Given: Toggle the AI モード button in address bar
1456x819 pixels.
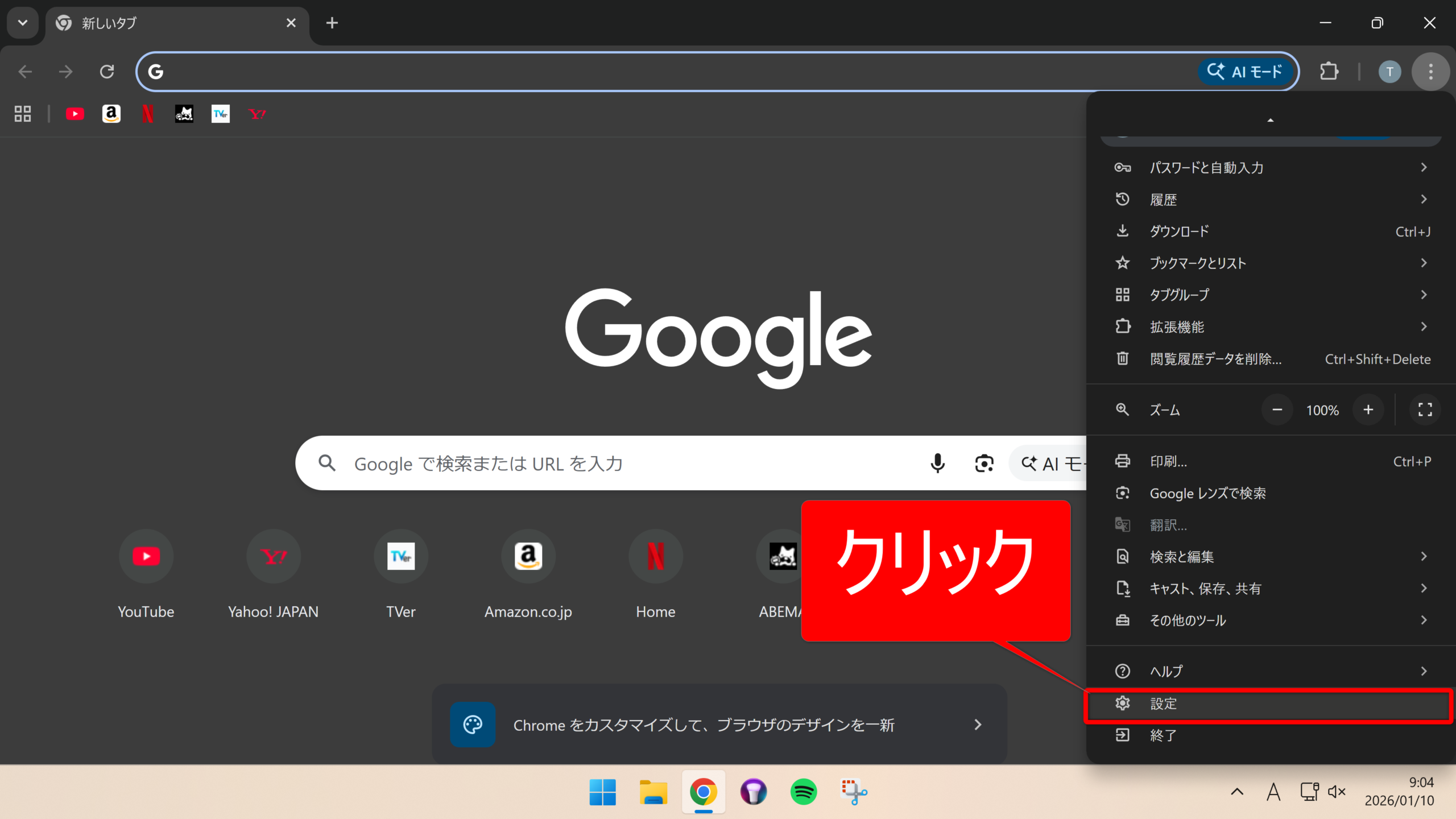Looking at the screenshot, I should click(x=1246, y=72).
